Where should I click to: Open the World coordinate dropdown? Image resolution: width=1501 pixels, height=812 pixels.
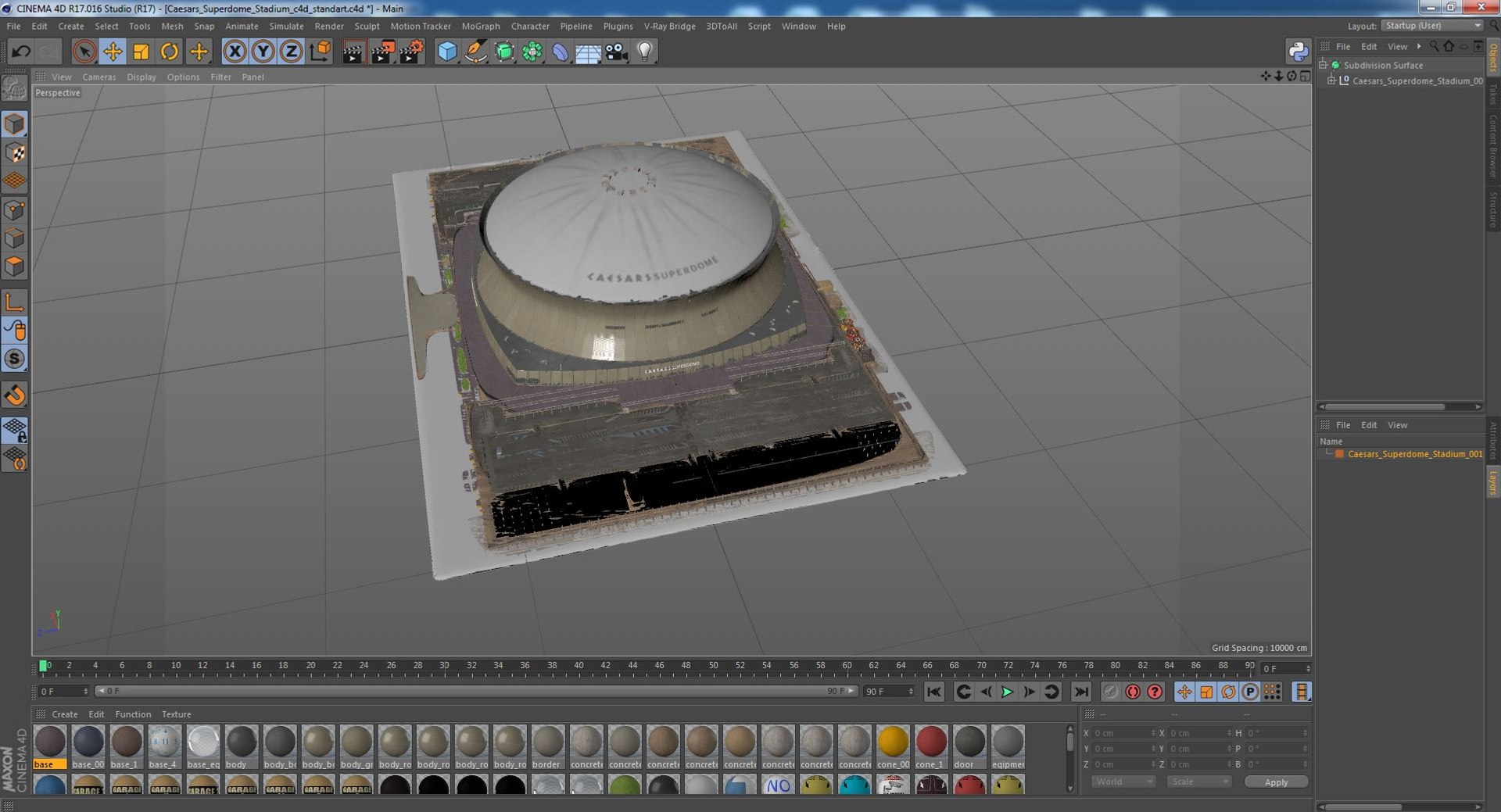click(1123, 782)
